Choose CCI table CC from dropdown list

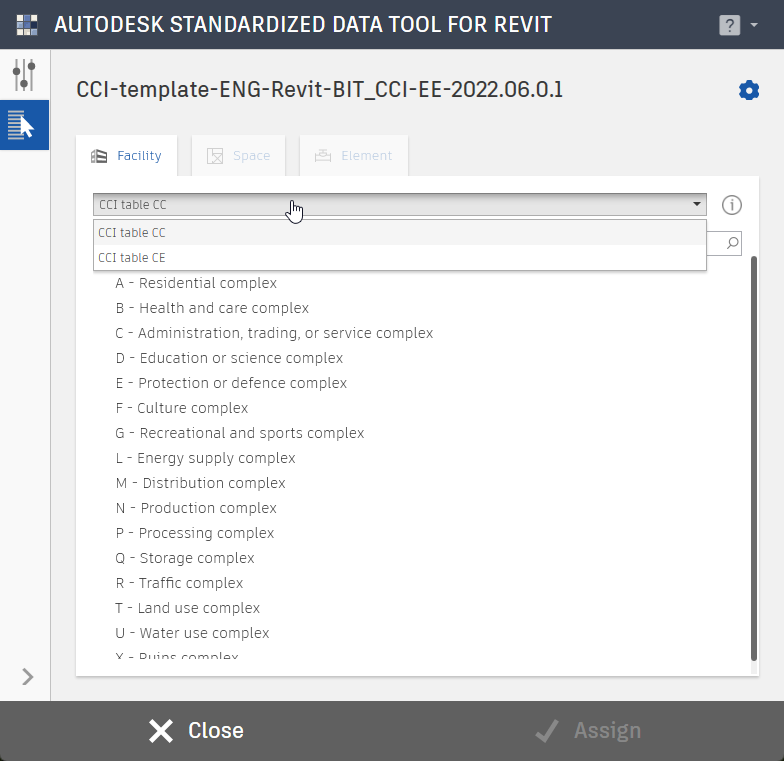400,232
